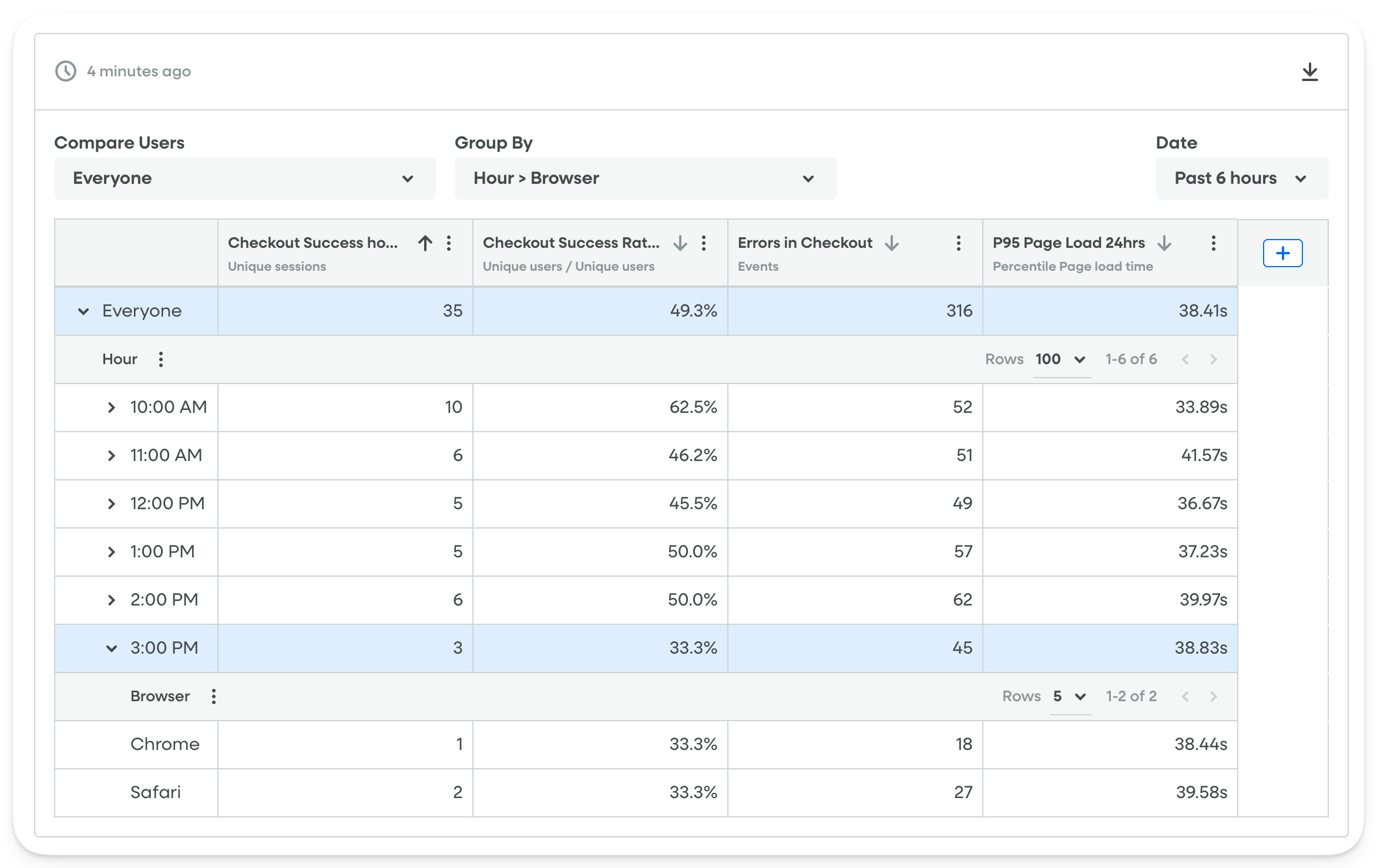The image size is (1377, 868).
Task: Open the Rows 100 page size dropdown
Action: 1061,359
